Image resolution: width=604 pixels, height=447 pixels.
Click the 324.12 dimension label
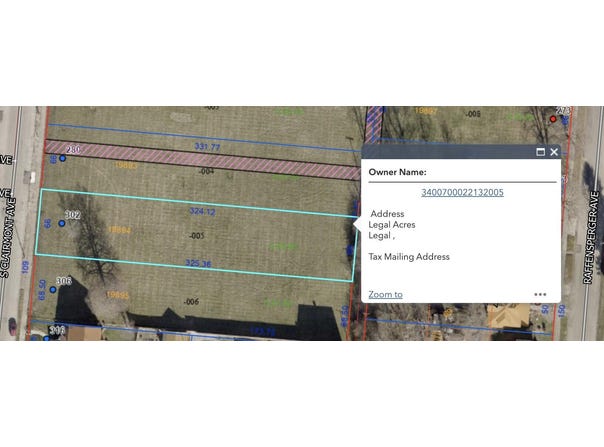[202, 211]
